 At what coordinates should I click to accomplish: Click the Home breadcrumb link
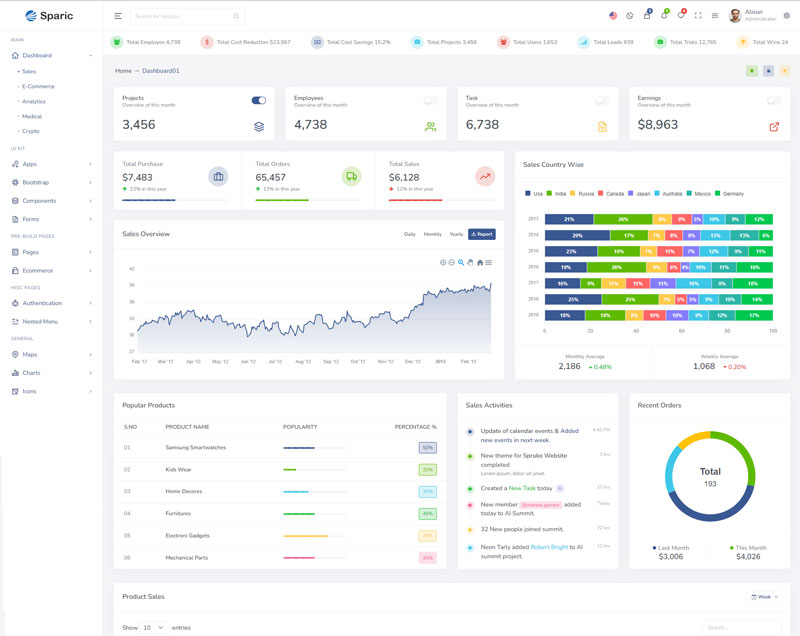[x=123, y=71]
